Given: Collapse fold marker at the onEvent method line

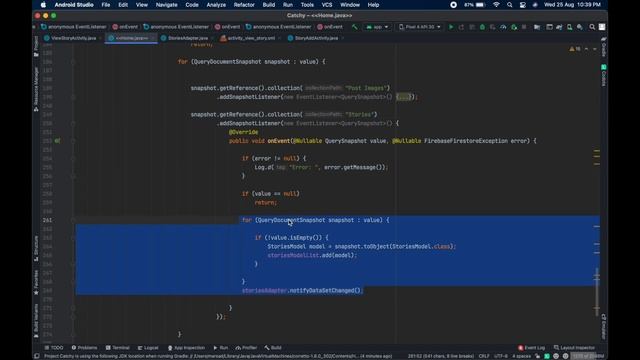Looking at the screenshot, I should 73,141.
